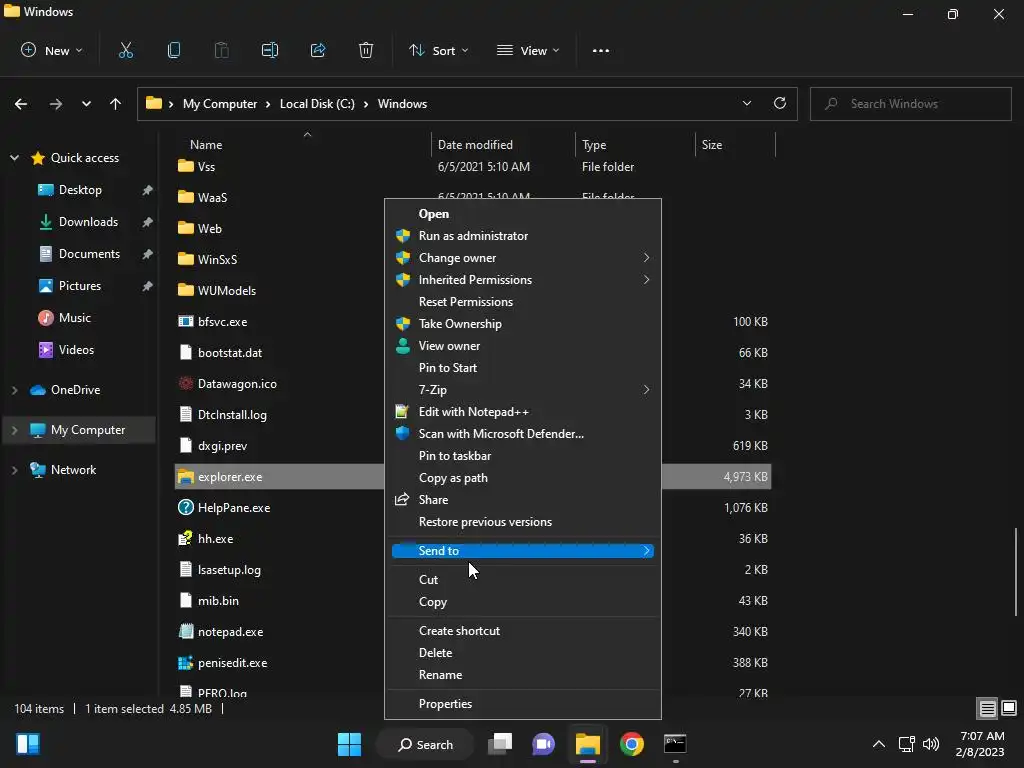
Task: Choose Edit with Notepad++
Action: tap(522, 412)
